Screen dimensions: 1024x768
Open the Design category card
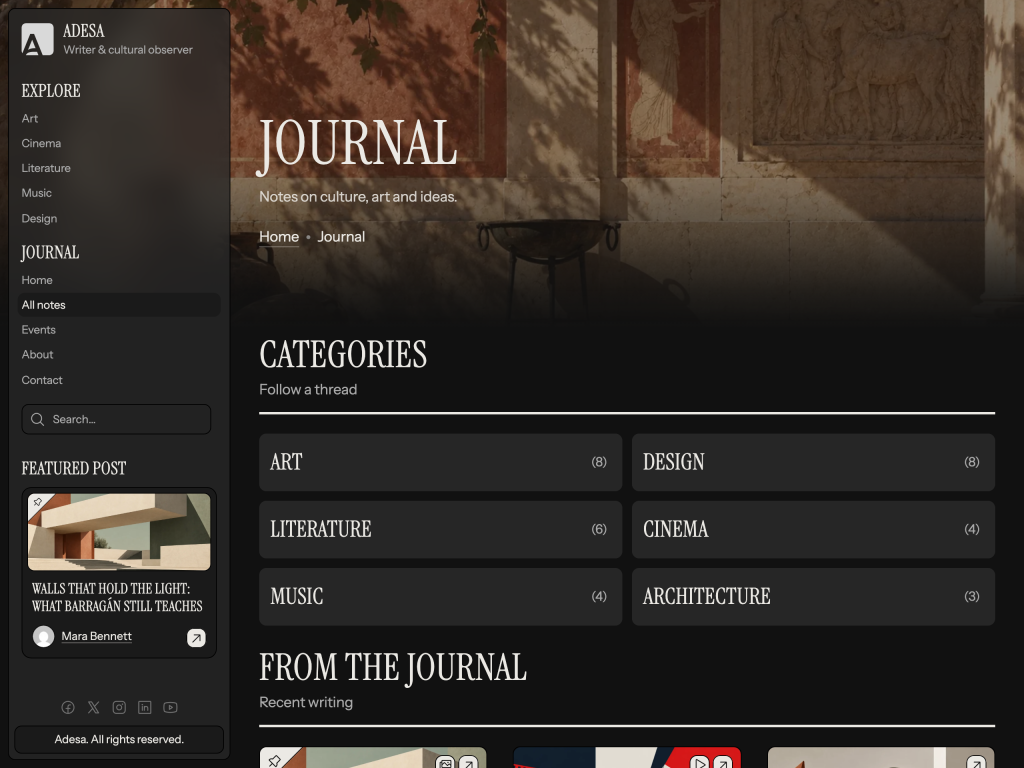(x=813, y=462)
